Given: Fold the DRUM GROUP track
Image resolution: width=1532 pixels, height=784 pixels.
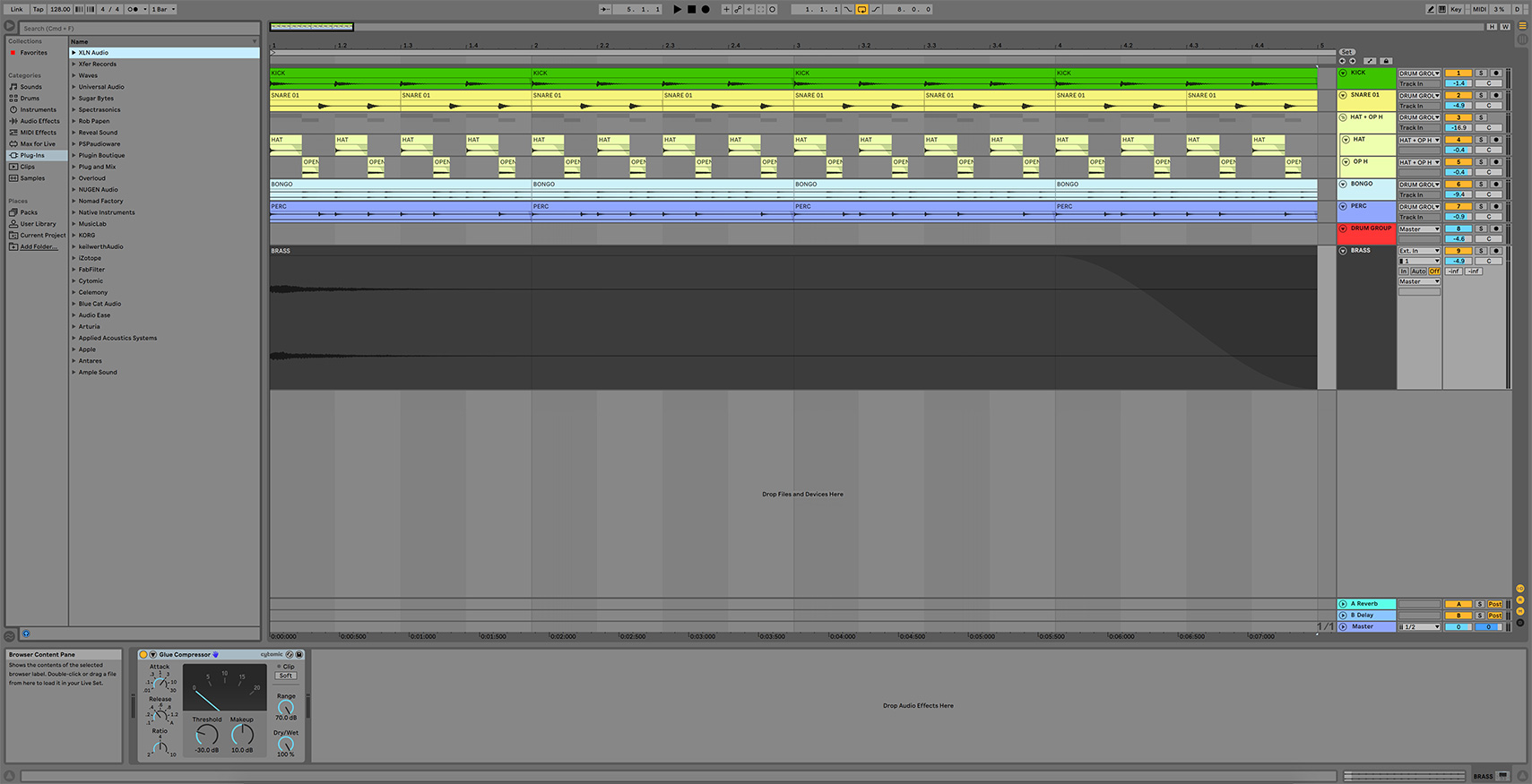Looking at the screenshot, I should pyautogui.click(x=1343, y=228).
